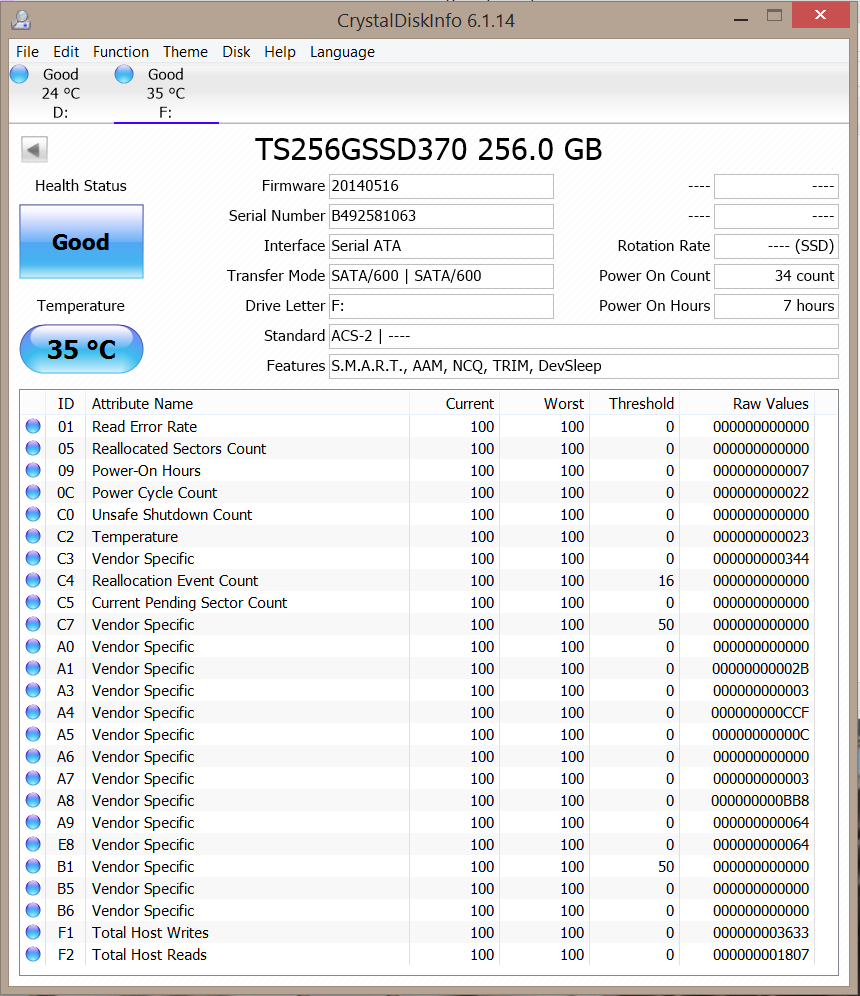Select the Reallocated Sectors Count row
The image size is (860, 996).
179,449
